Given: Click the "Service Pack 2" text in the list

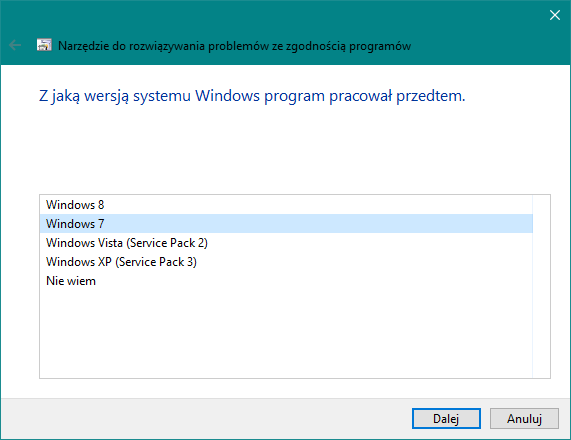Looking at the screenshot, I should pos(167,243).
